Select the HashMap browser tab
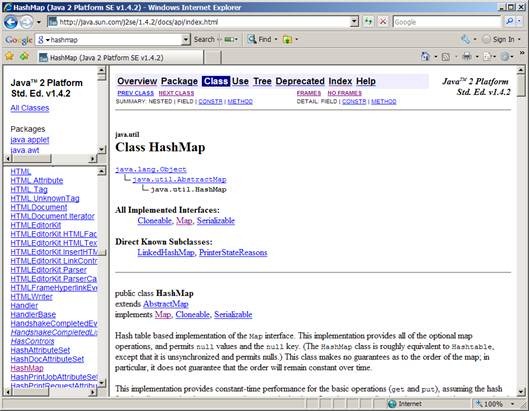529x411 pixels. click(x=121, y=58)
